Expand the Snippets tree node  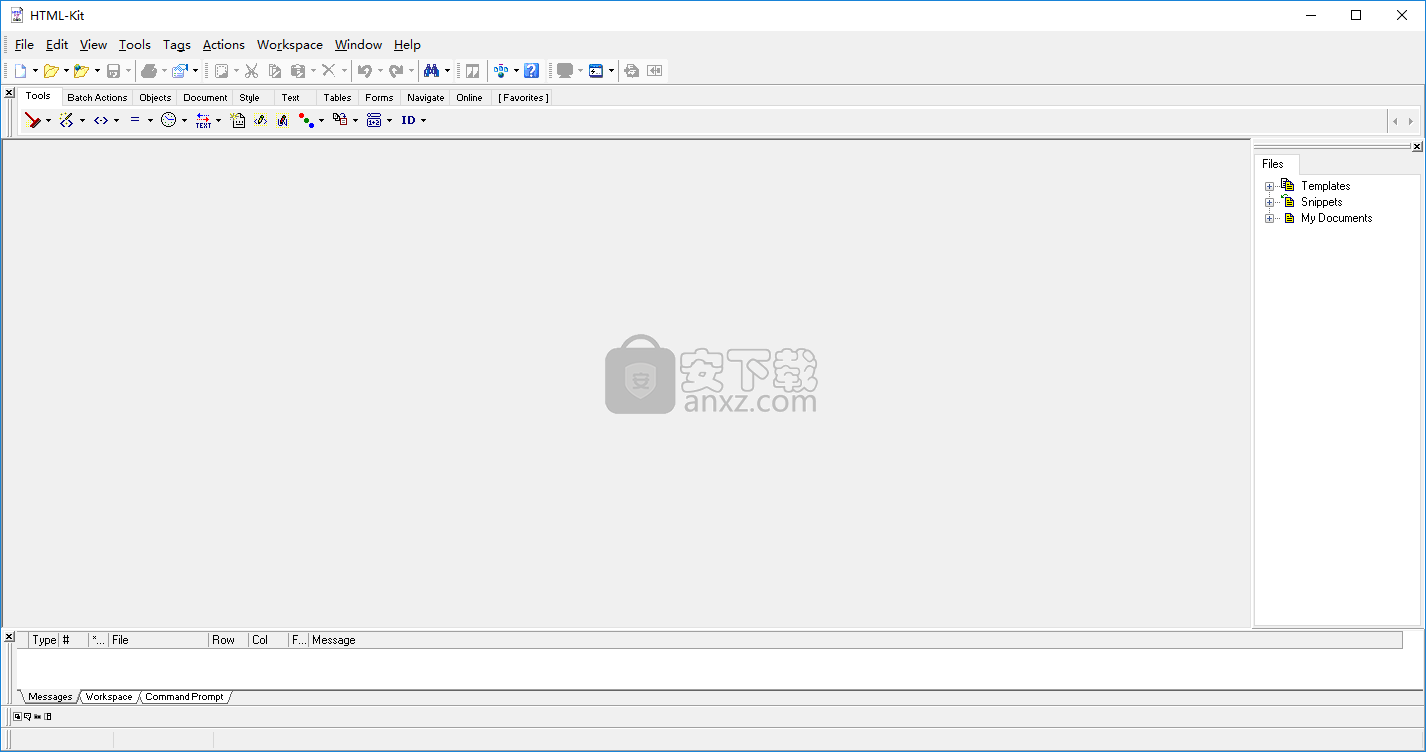(x=1270, y=202)
